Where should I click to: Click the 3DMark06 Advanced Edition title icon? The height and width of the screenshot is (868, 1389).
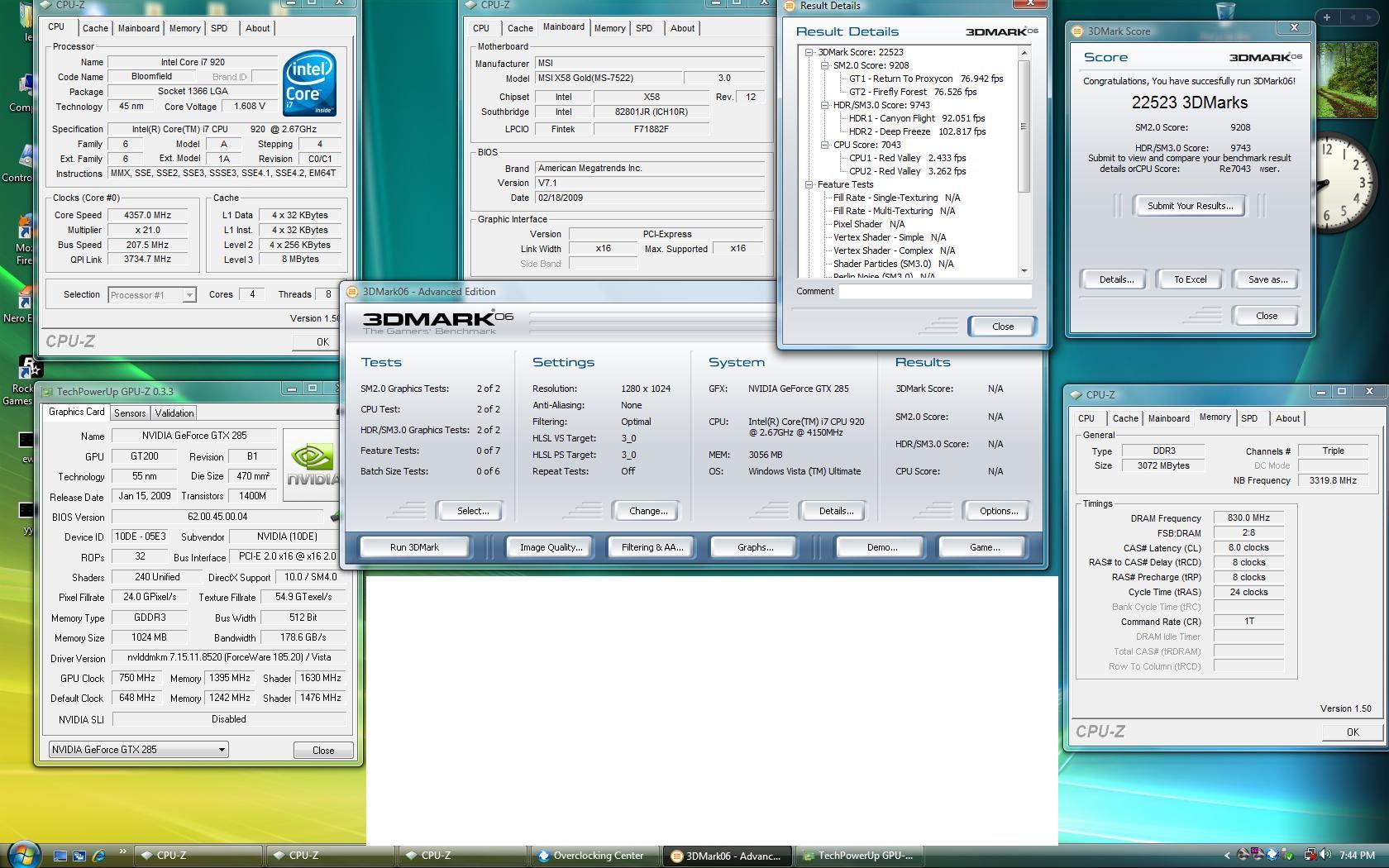352,292
